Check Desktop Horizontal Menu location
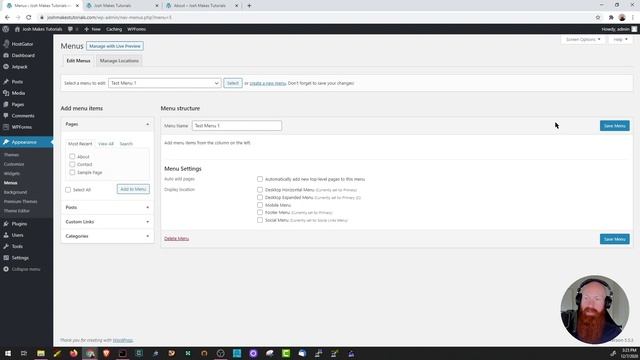640x360 pixels. tap(260, 189)
